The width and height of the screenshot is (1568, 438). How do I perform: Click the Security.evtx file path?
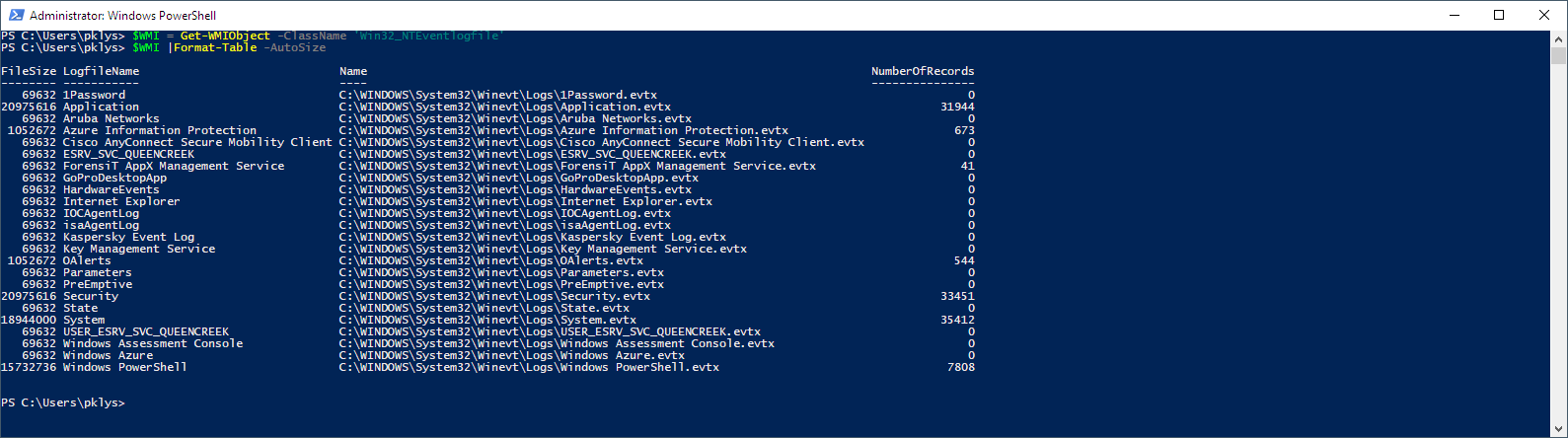click(494, 296)
